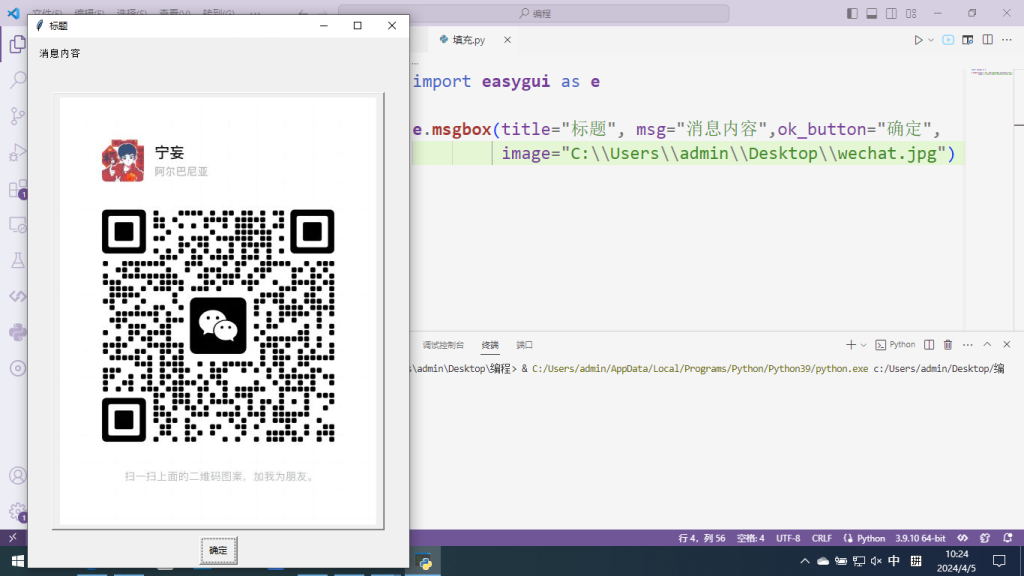This screenshot has width=1024, height=576.
Task: Click the VS Code logo in the title bar
Action: coord(13,13)
